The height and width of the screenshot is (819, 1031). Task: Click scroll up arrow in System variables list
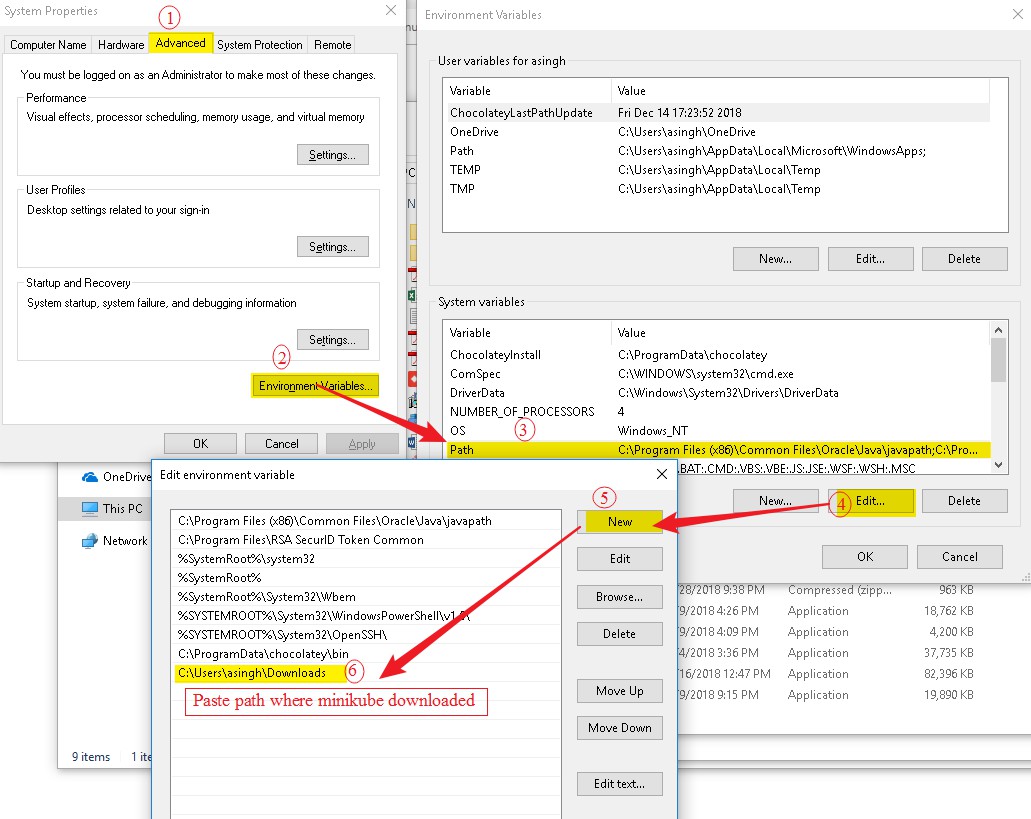click(998, 330)
